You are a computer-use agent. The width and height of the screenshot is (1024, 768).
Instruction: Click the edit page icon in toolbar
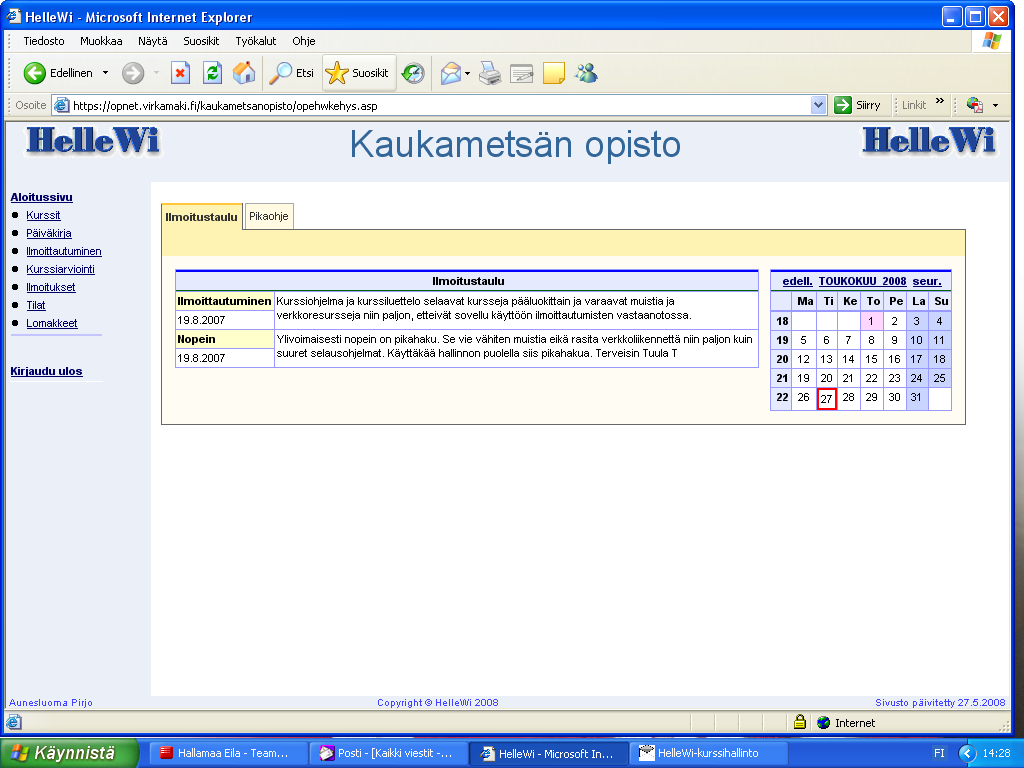(521, 73)
